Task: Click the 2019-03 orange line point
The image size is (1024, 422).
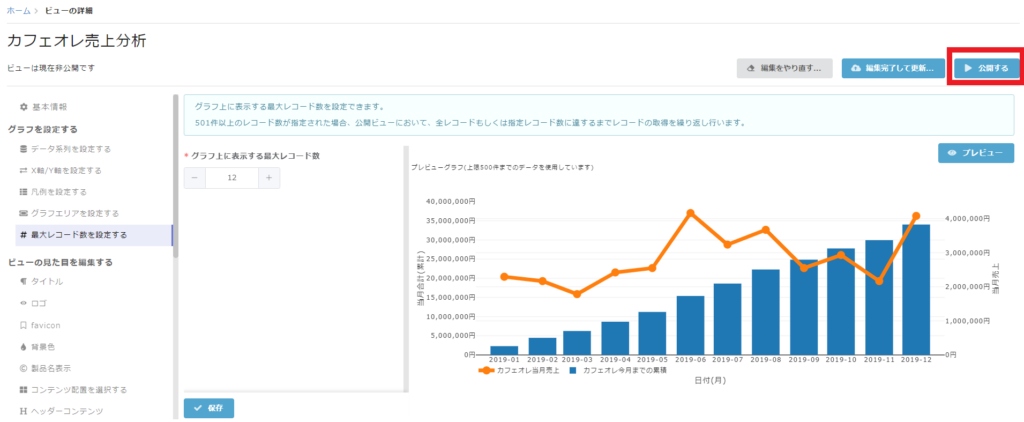Action: 577,294
